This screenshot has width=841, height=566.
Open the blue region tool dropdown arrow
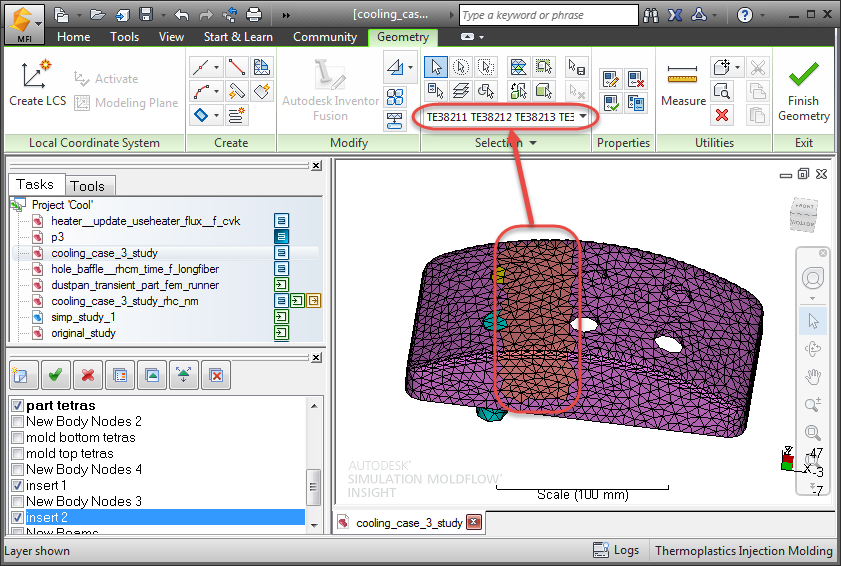coord(216,115)
